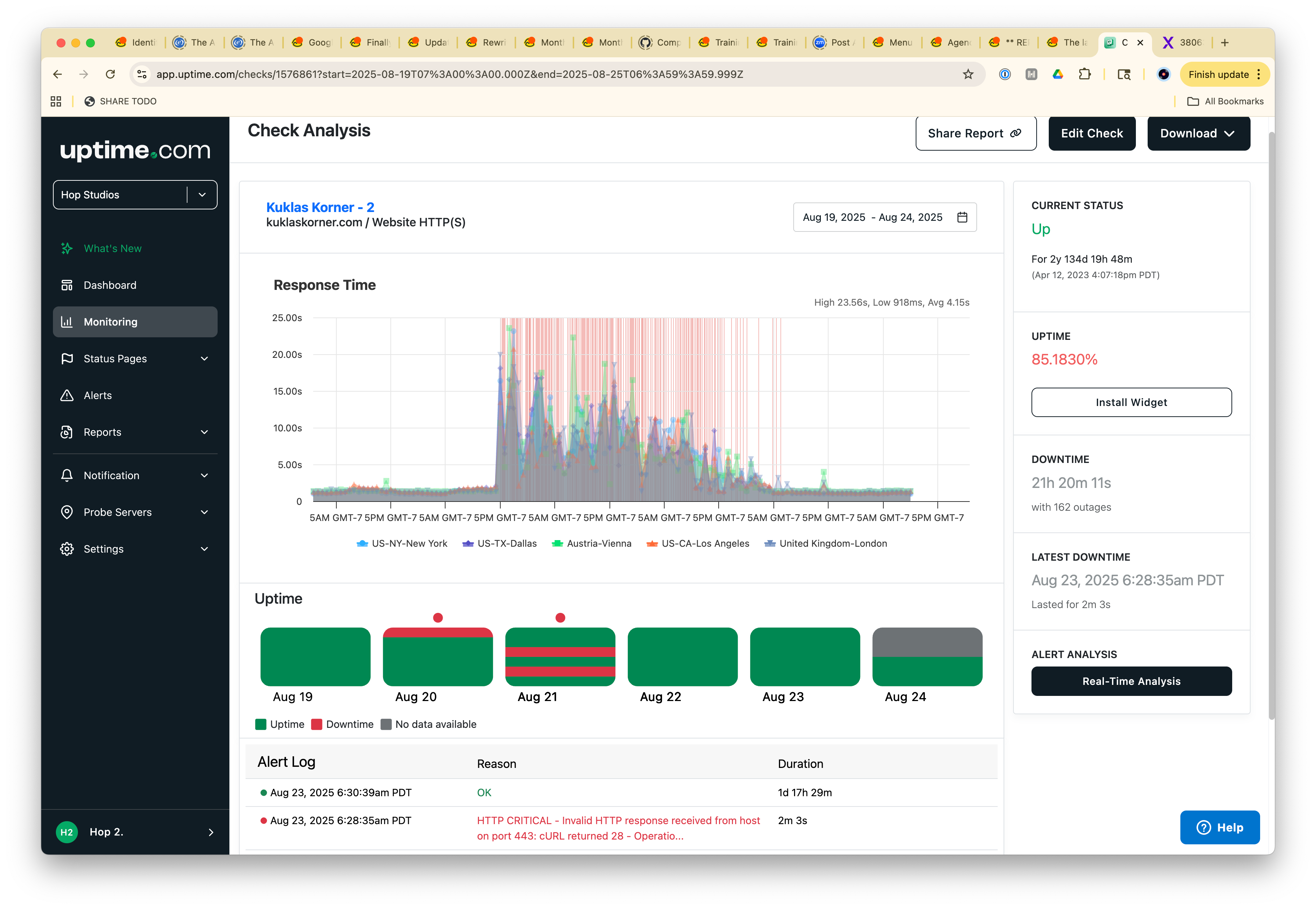Open the apps grid in bookmarks bar

tap(56, 101)
